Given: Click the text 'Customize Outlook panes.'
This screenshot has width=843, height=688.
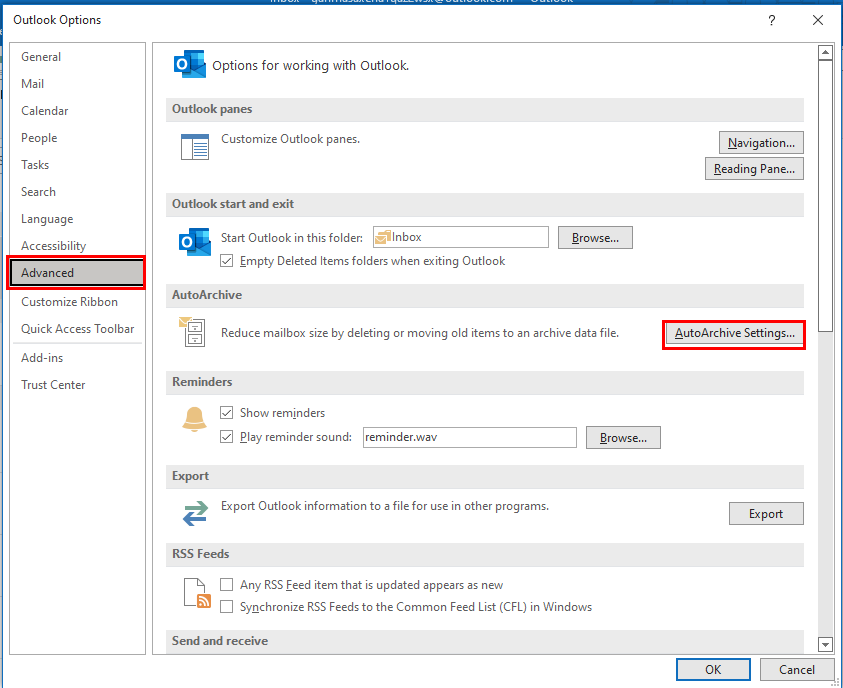Looking at the screenshot, I should pyautogui.click(x=290, y=139).
